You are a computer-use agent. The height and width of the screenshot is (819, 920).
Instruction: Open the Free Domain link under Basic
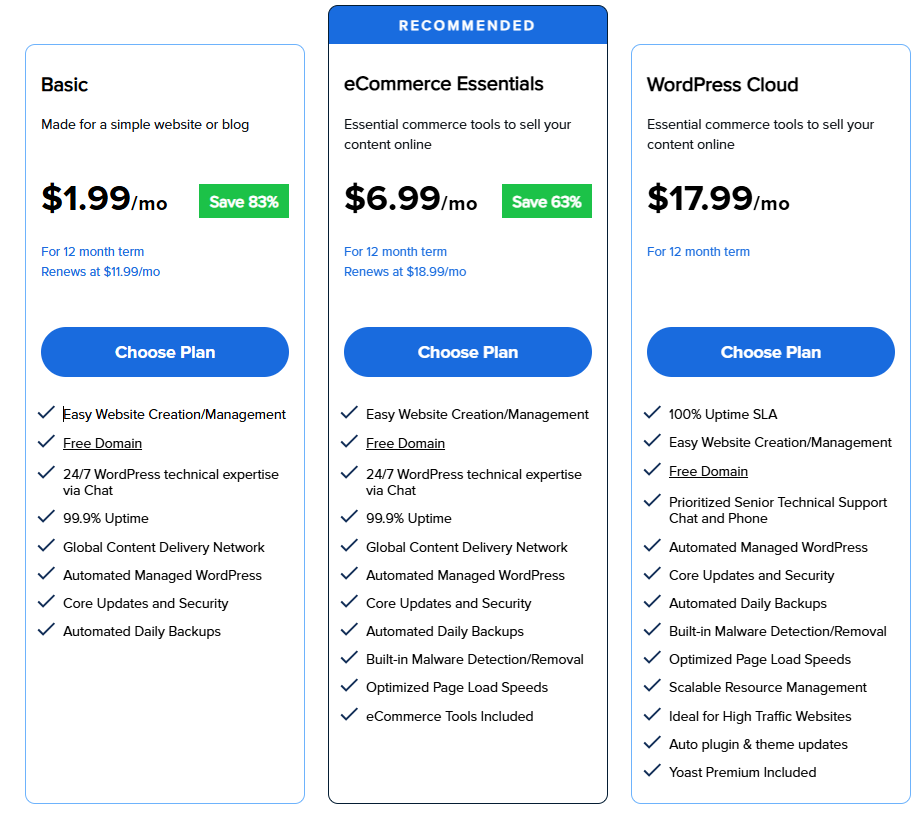click(102, 443)
